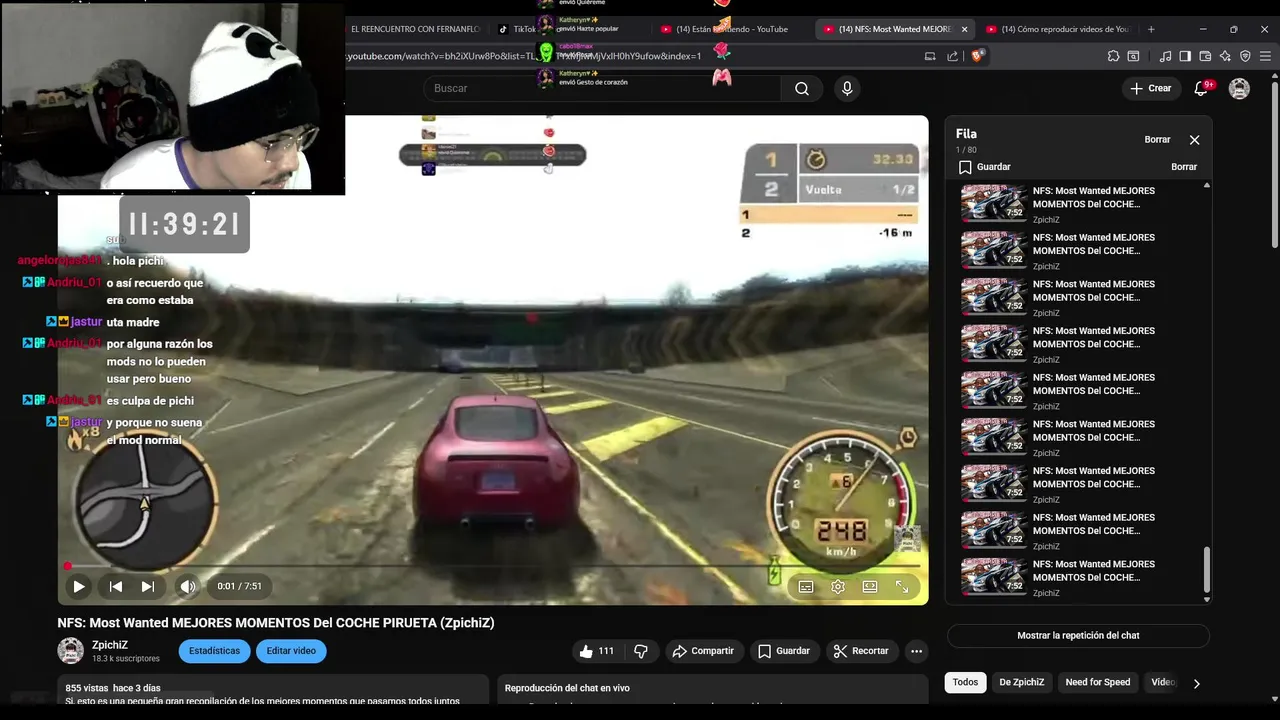Toggle subtitles in the video player
Image resolution: width=1280 pixels, height=720 pixels.
click(806, 587)
